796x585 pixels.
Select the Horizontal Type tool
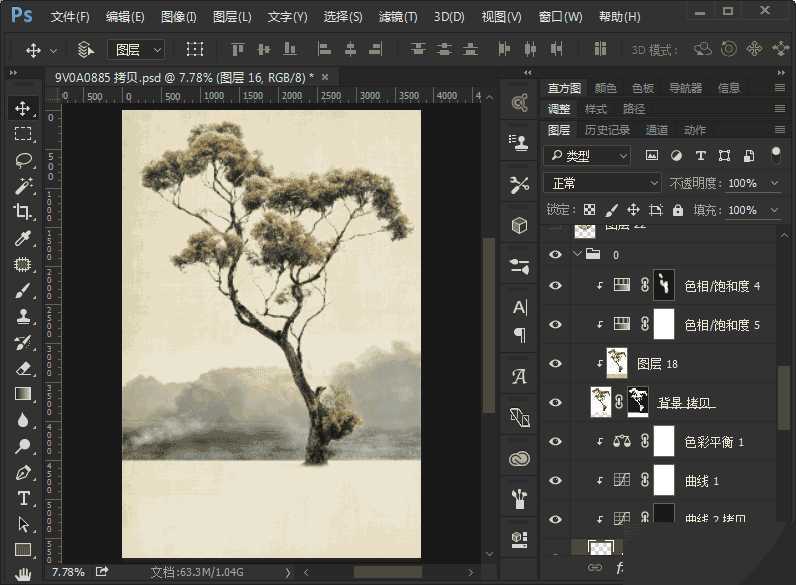(23, 498)
